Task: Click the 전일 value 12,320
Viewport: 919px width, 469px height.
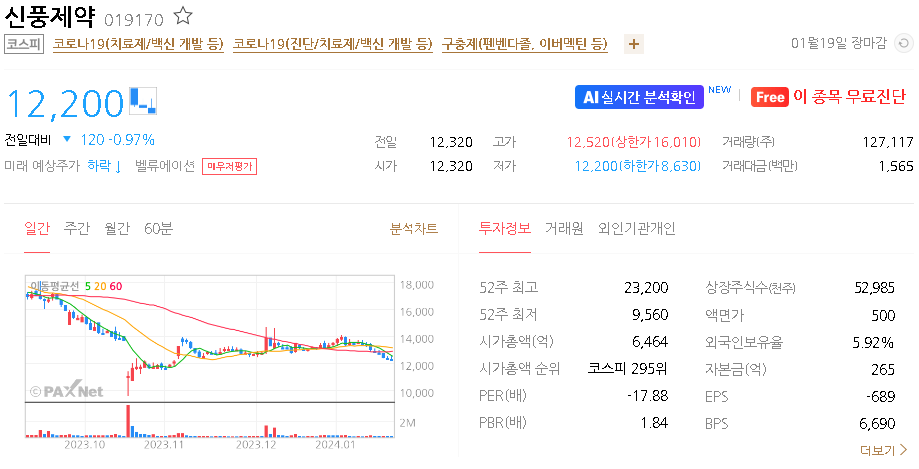Action: [x=451, y=142]
